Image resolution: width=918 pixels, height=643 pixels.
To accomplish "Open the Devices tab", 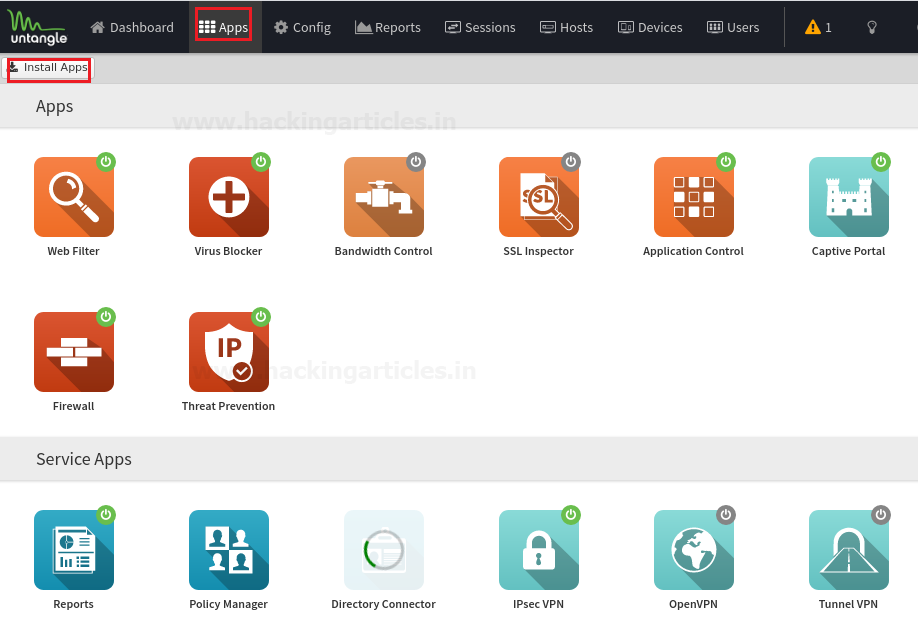I will (x=650, y=27).
